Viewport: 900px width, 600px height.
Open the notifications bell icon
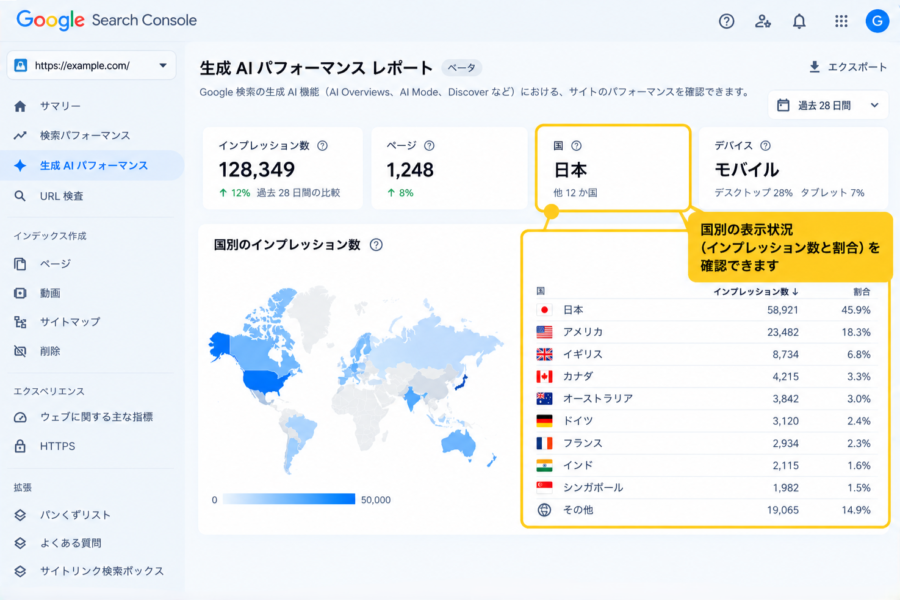click(x=799, y=21)
